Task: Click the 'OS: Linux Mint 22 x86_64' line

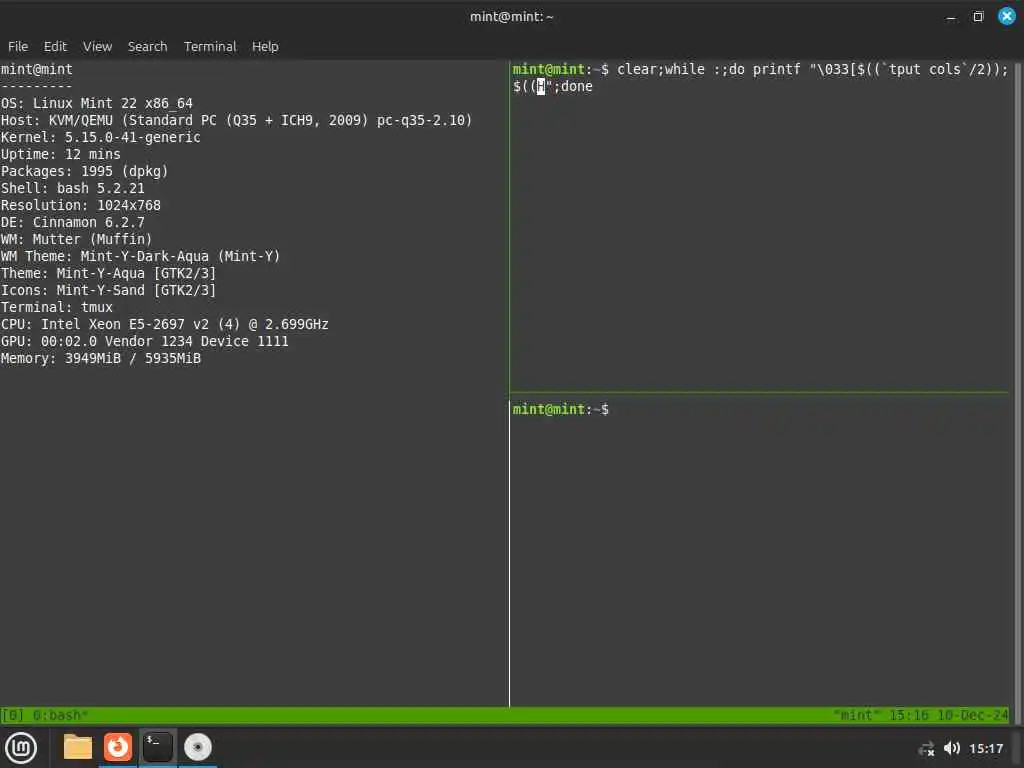Action: coord(97,103)
